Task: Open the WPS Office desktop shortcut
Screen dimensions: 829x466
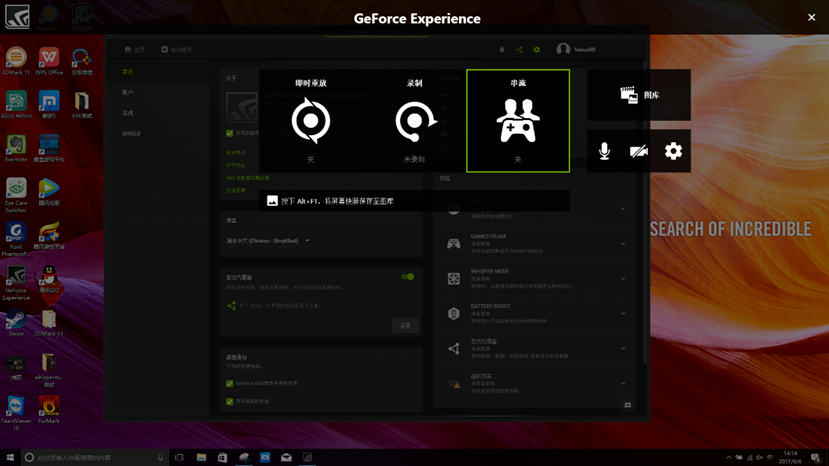Action: tap(49, 61)
